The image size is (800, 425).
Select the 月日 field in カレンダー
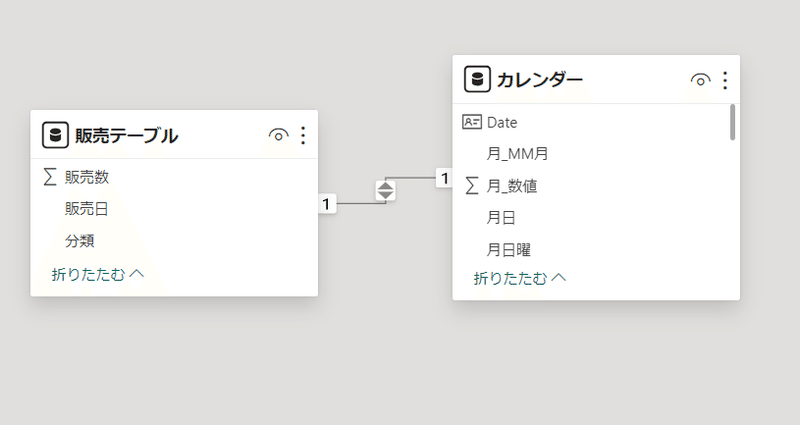click(591, 218)
